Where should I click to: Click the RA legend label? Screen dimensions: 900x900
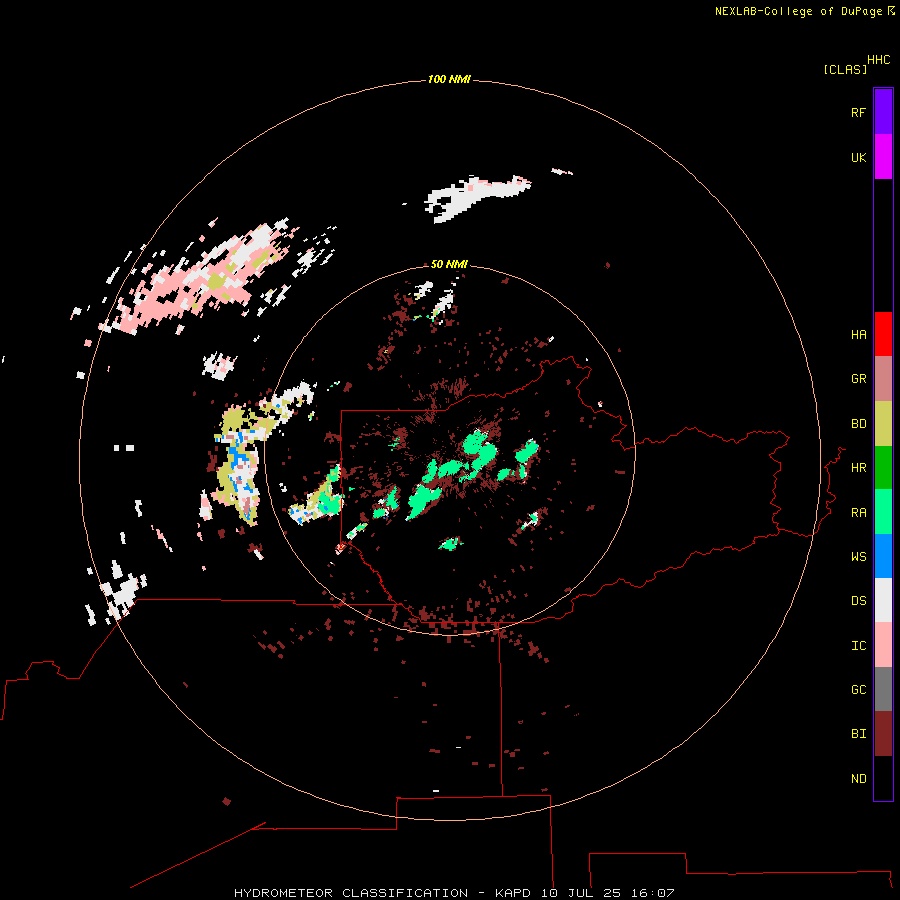(x=858, y=513)
